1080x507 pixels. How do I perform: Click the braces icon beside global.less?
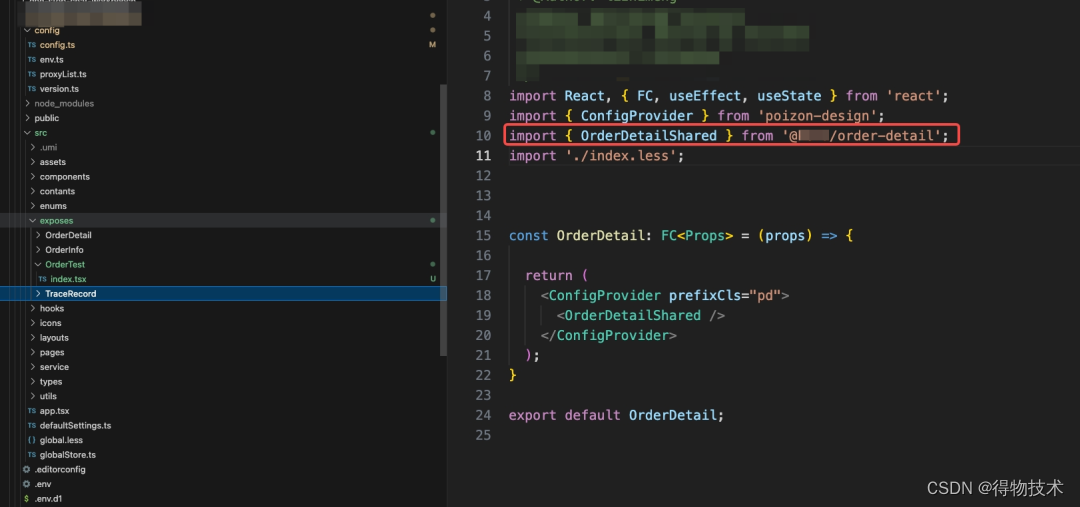tap(32, 440)
